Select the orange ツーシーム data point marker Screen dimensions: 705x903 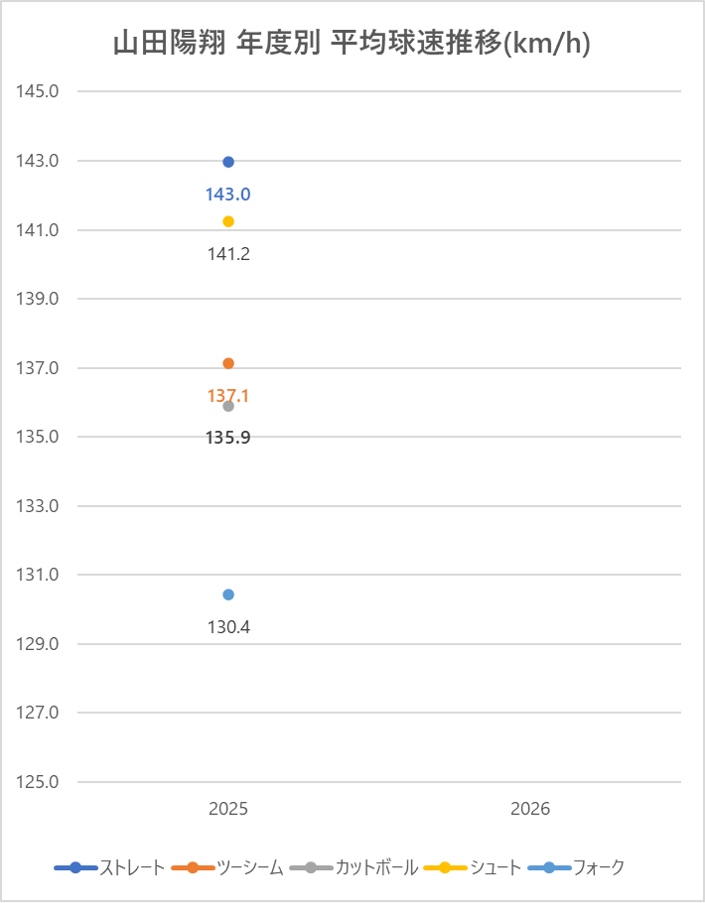228,363
